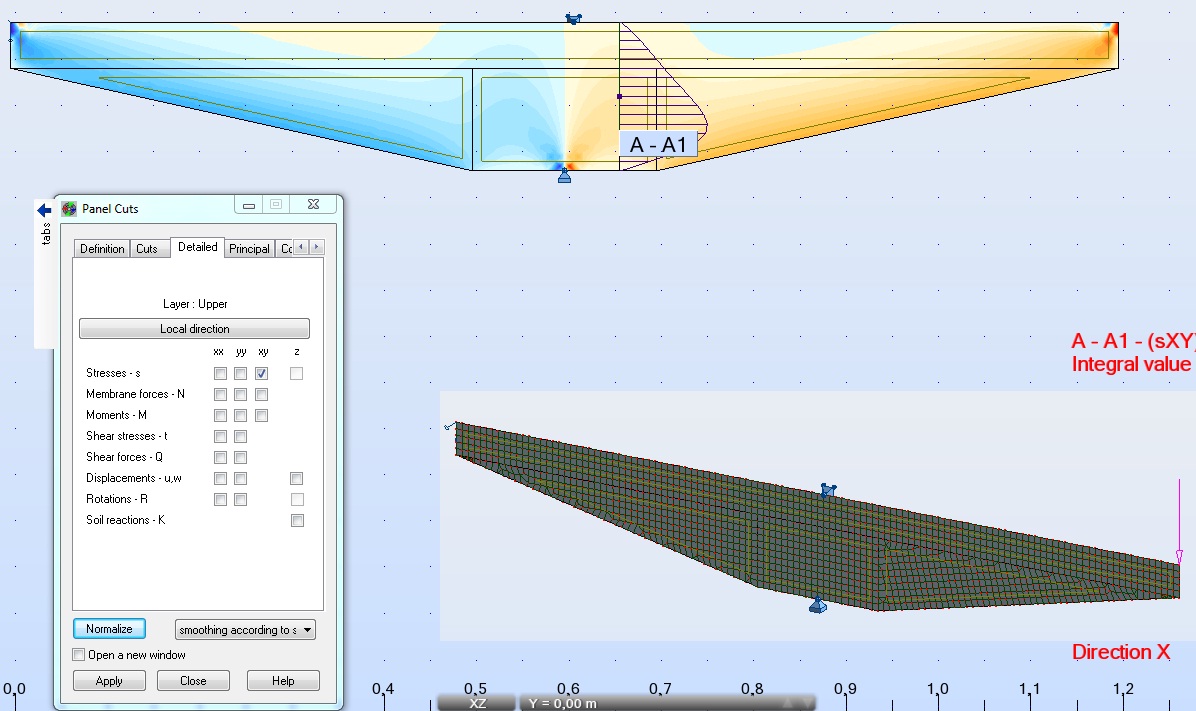Check the xx checkbox for Membrane forces - N

(220, 394)
